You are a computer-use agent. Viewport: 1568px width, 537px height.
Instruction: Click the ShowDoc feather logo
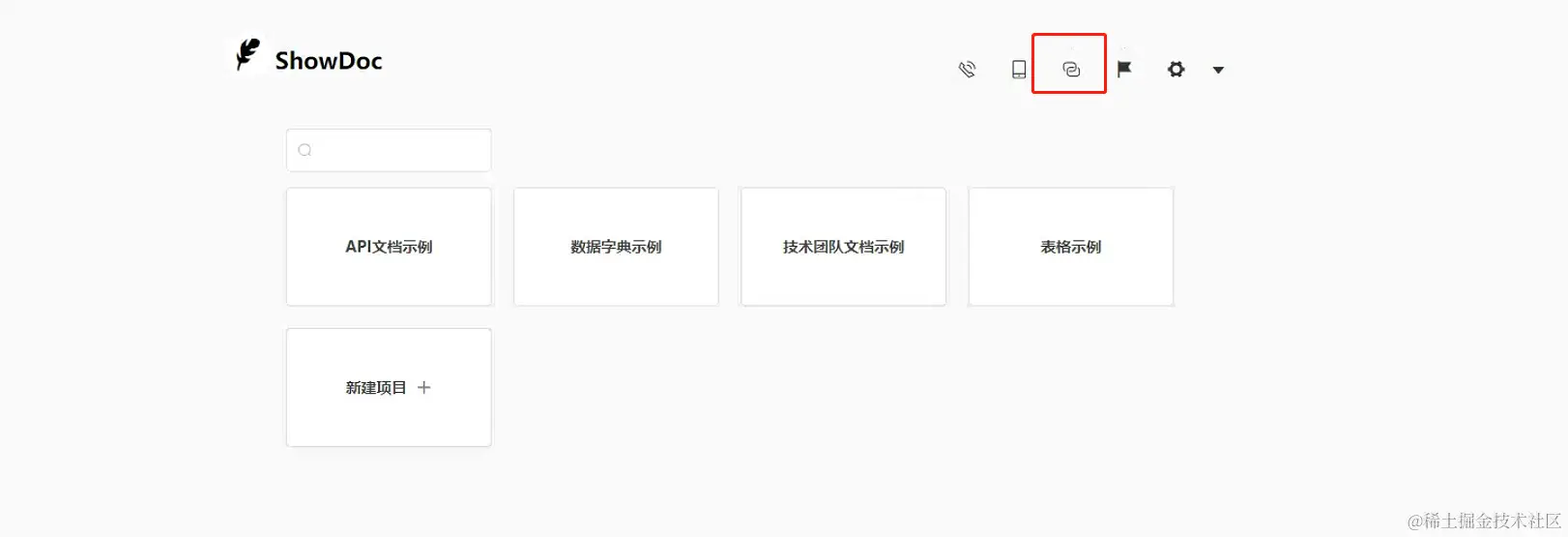pyautogui.click(x=248, y=54)
